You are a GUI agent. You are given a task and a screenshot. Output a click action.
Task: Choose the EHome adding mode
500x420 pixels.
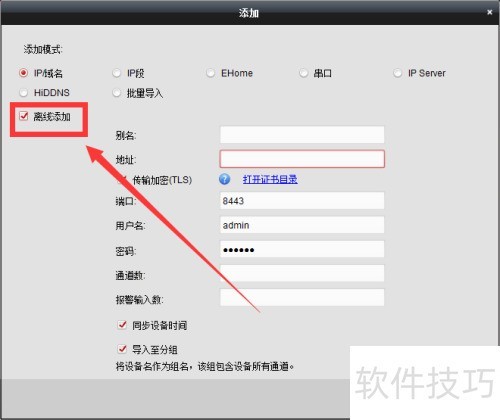pos(210,73)
